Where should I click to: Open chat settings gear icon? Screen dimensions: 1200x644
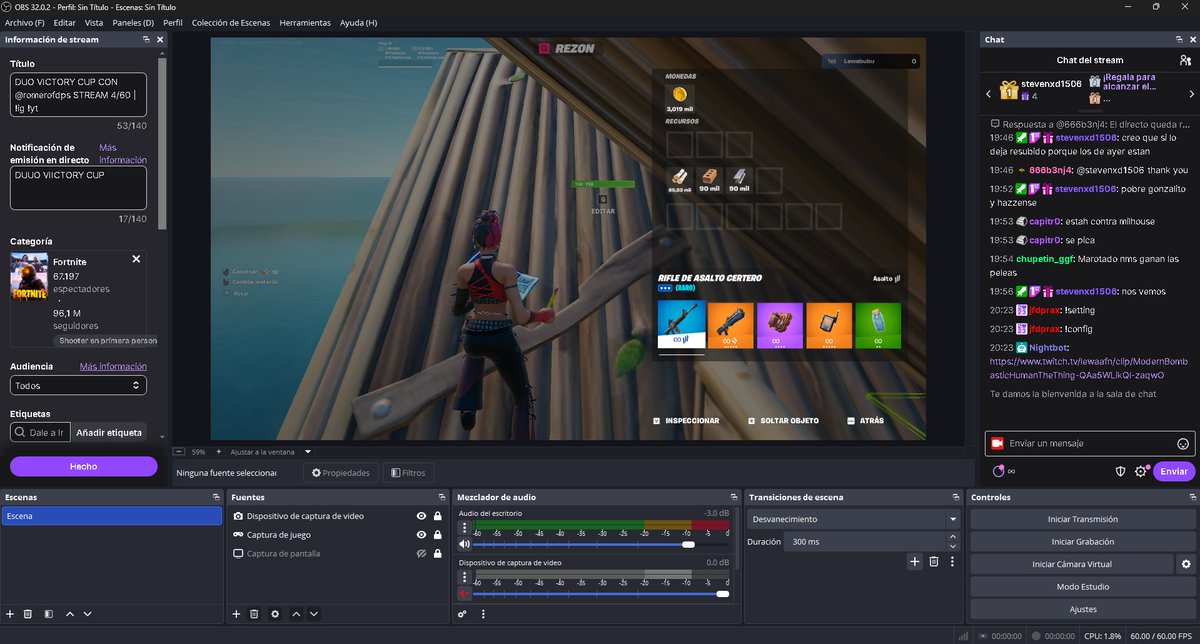1141,471
